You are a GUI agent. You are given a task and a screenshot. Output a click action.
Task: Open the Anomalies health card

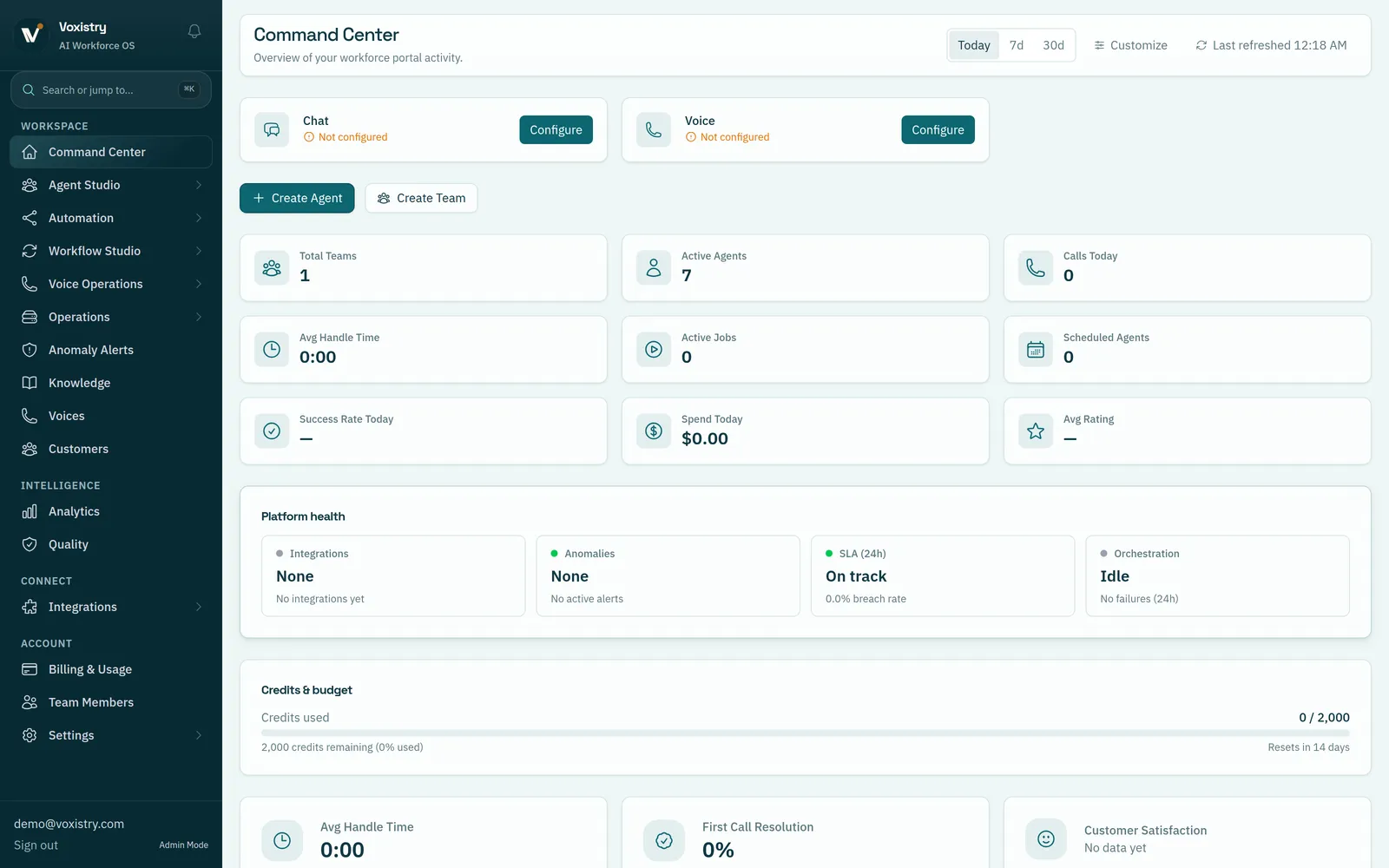pyautogui.click(x=668, y=576)
